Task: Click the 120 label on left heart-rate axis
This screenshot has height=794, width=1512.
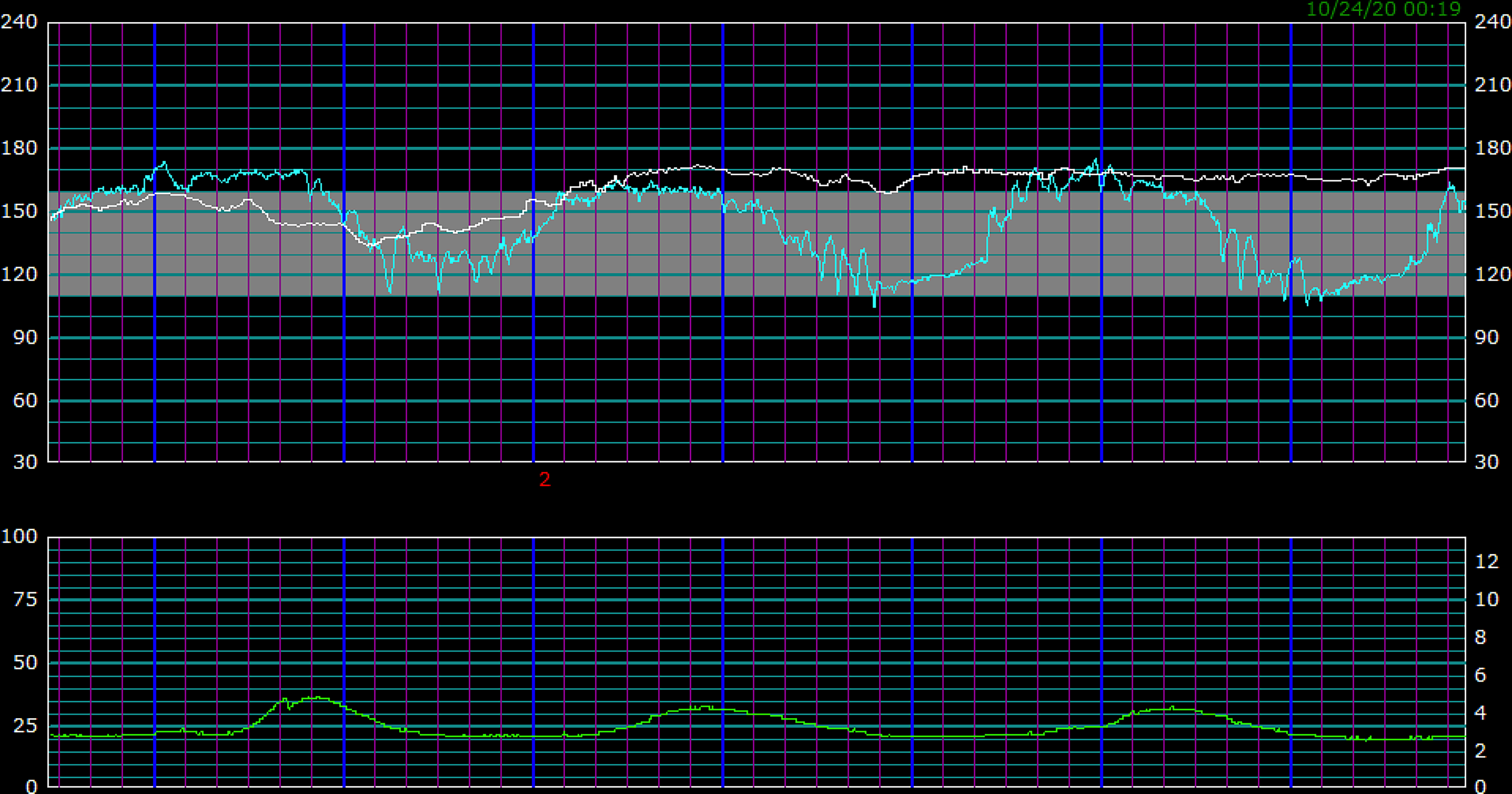Action: (19, 274)
